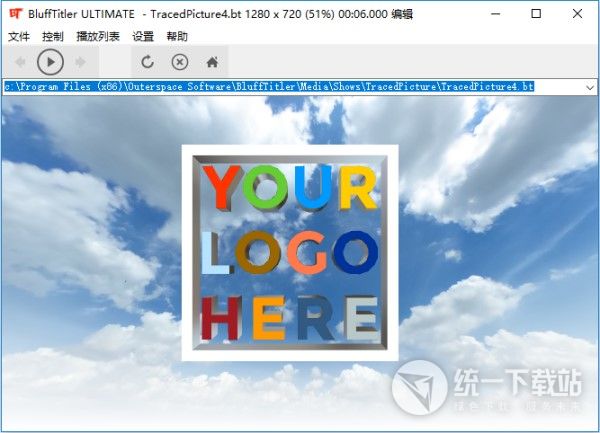Maximize the BluffTitler window
The height and width of the screenshot is (433, 600).
tap(536, 14)
